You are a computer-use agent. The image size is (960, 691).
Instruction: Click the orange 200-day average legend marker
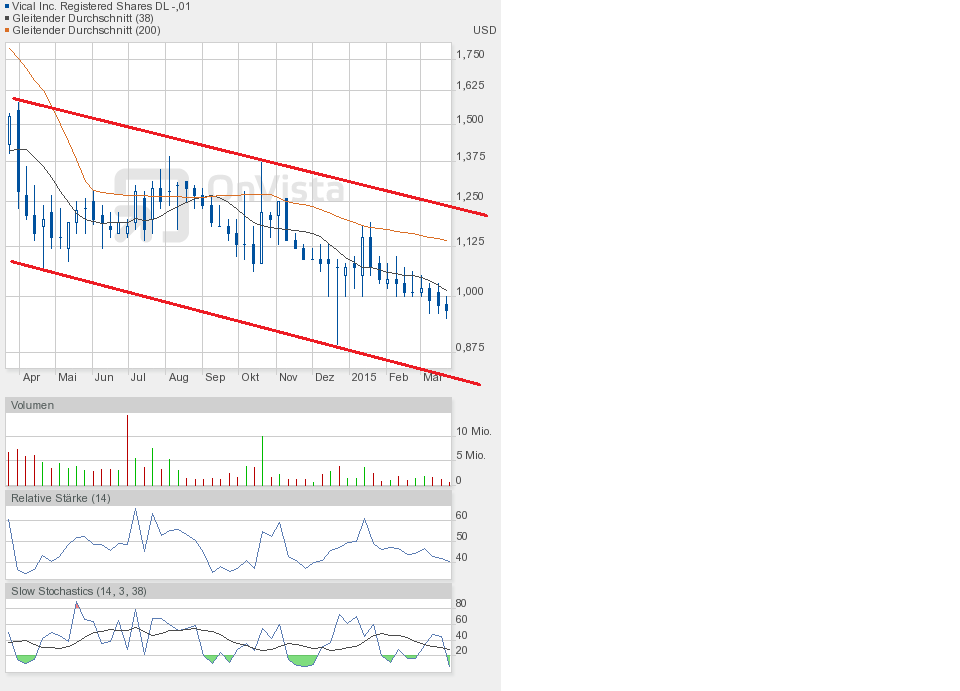(7, 30)
